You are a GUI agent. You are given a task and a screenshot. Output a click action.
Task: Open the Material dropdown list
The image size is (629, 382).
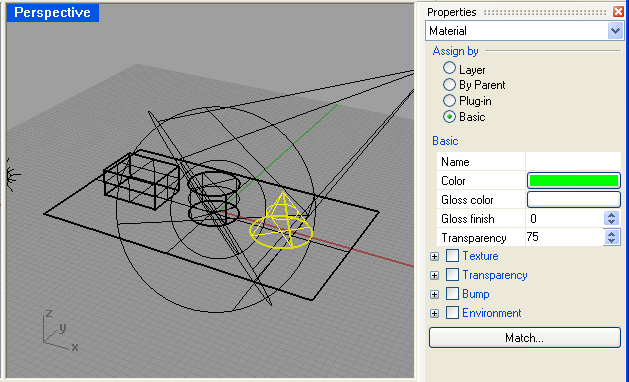tap(615, 31)
